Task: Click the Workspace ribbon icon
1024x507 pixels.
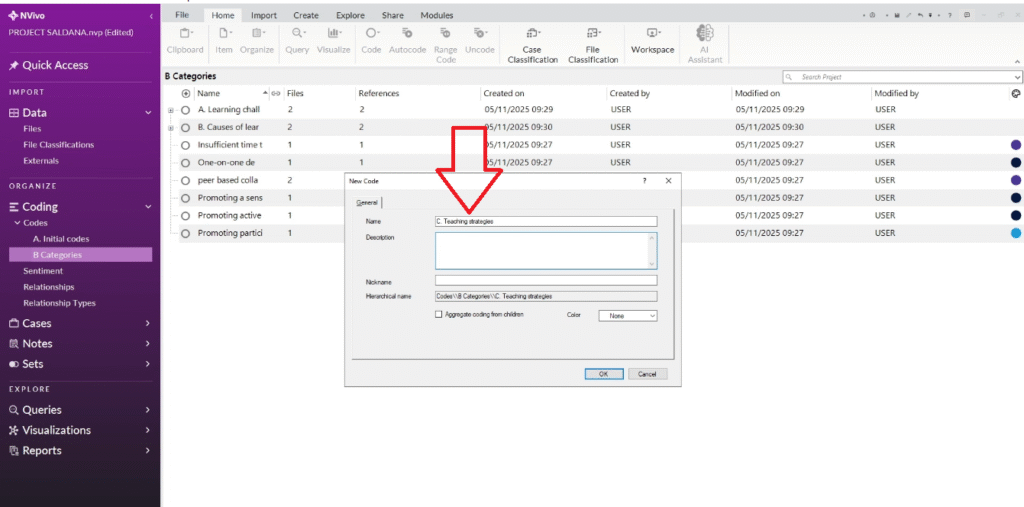Action: (x=652, y=34)
